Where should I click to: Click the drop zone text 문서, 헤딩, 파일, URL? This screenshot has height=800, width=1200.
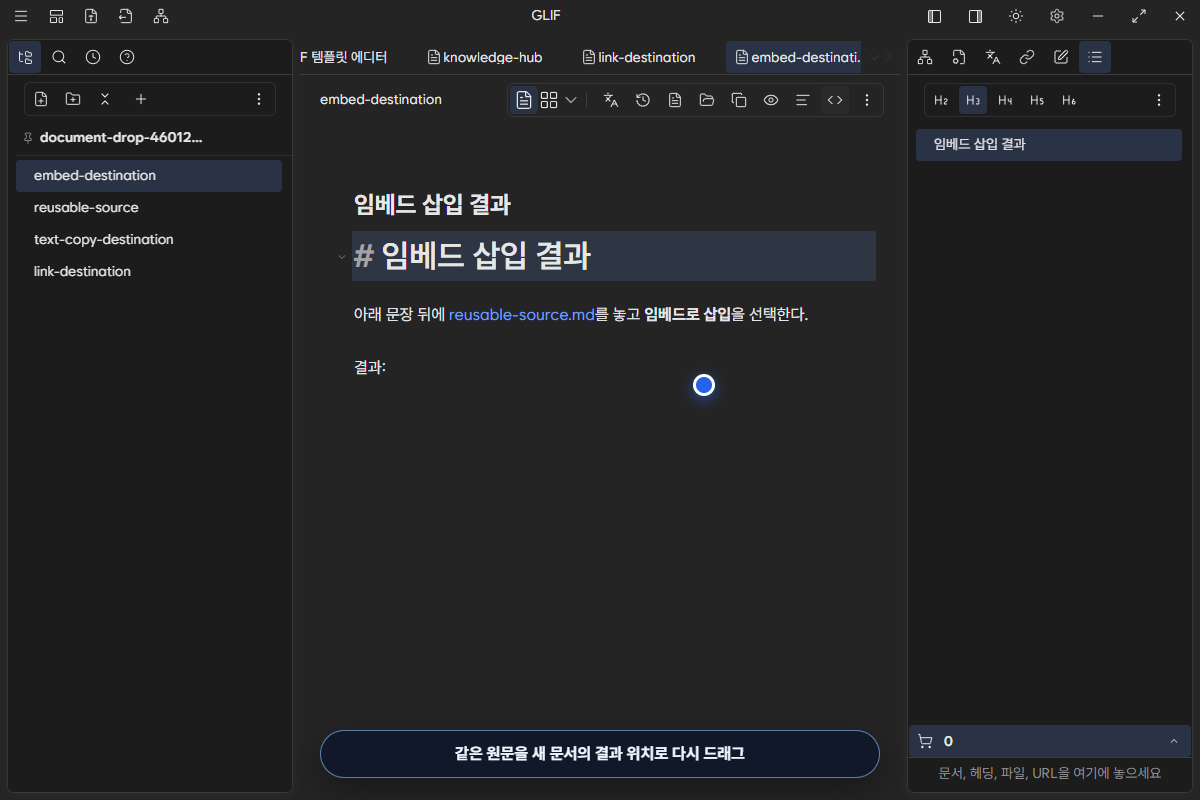coord(1049,773)
